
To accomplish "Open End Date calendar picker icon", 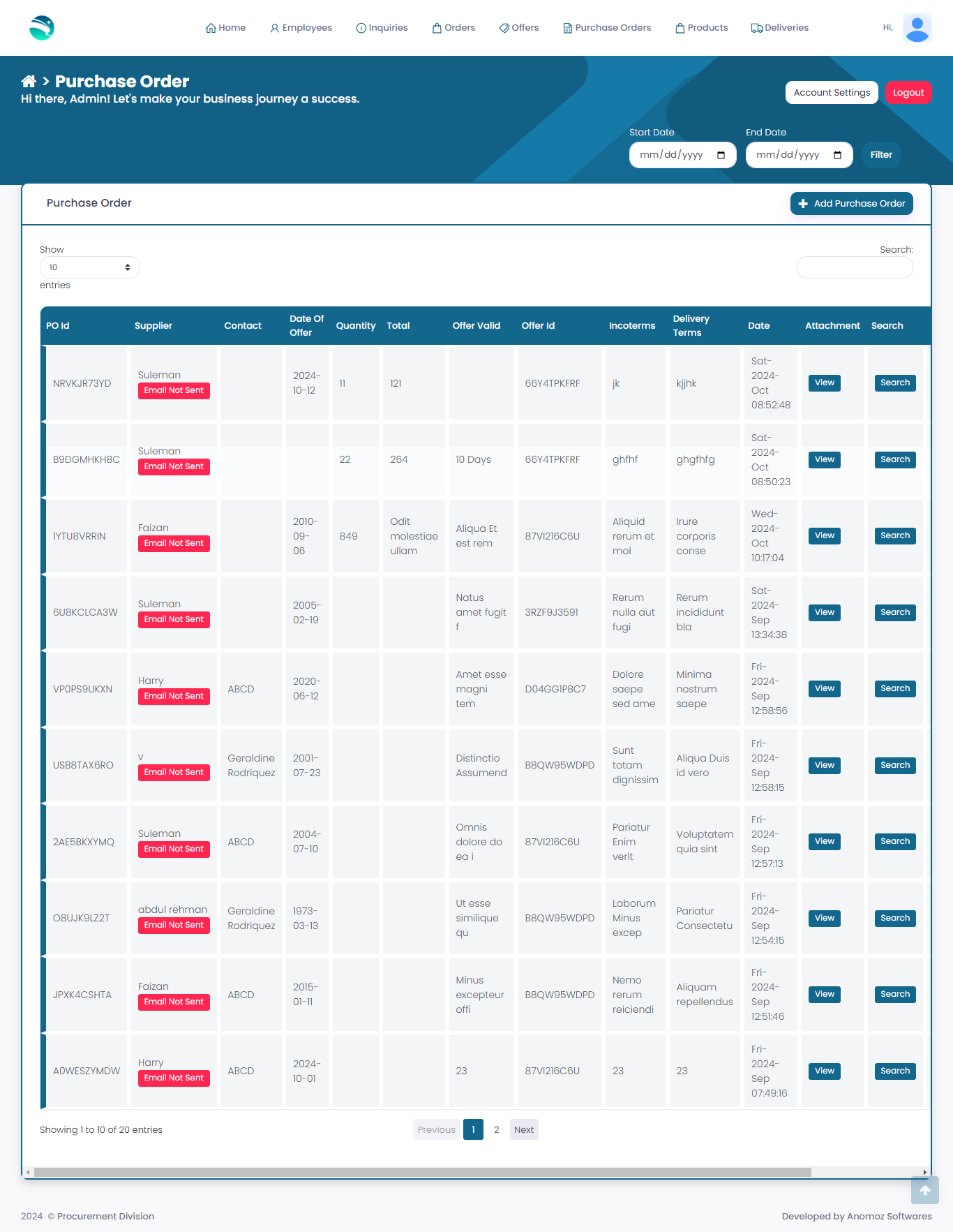I will [838, 155].
